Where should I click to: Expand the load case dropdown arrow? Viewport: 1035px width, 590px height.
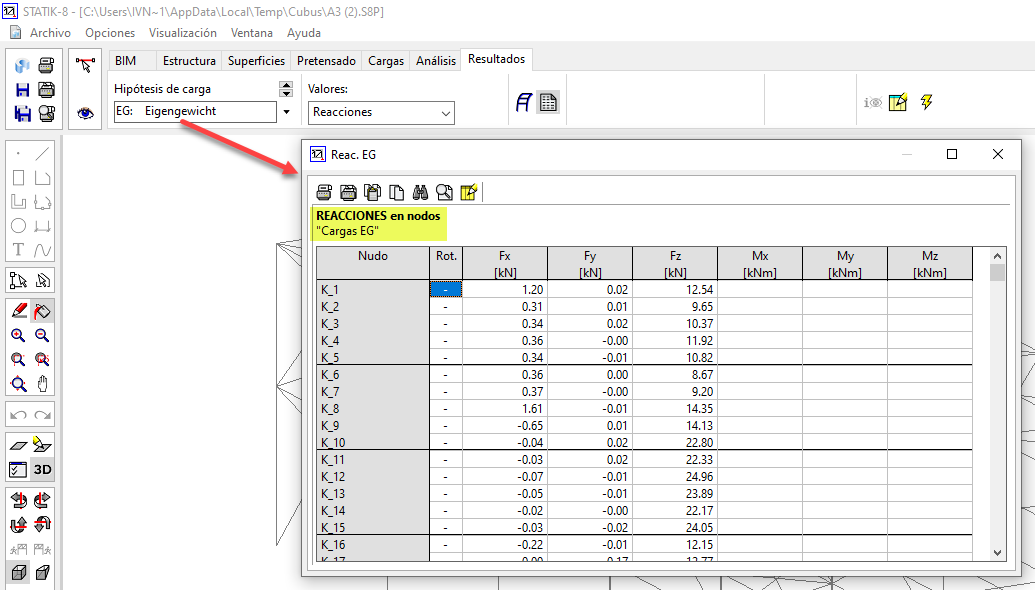(286, 112)
